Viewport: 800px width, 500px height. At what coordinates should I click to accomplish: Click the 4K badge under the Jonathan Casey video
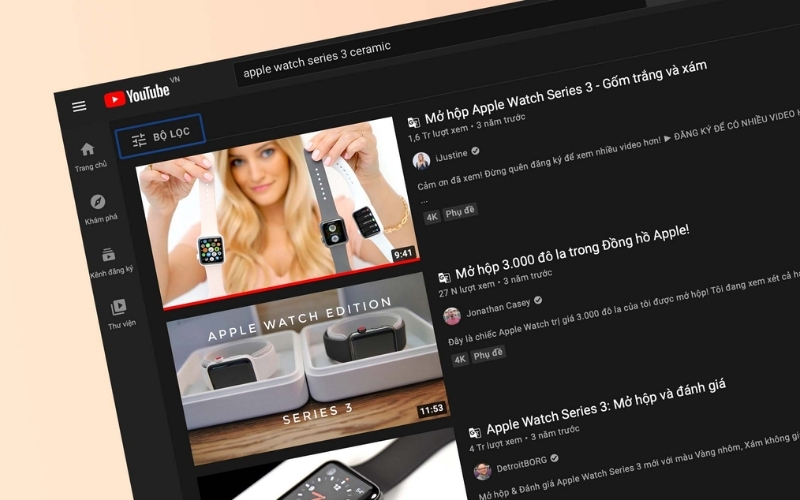(x=460, y=359)
